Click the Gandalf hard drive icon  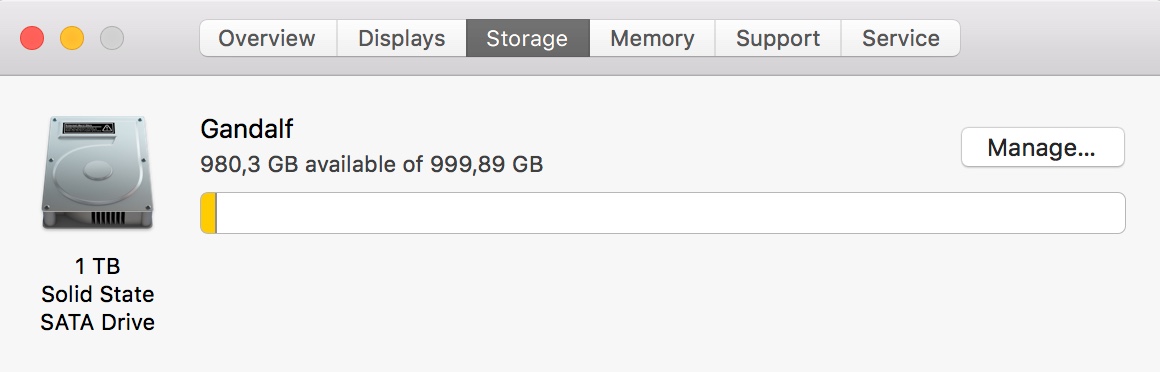click(97, 172)
